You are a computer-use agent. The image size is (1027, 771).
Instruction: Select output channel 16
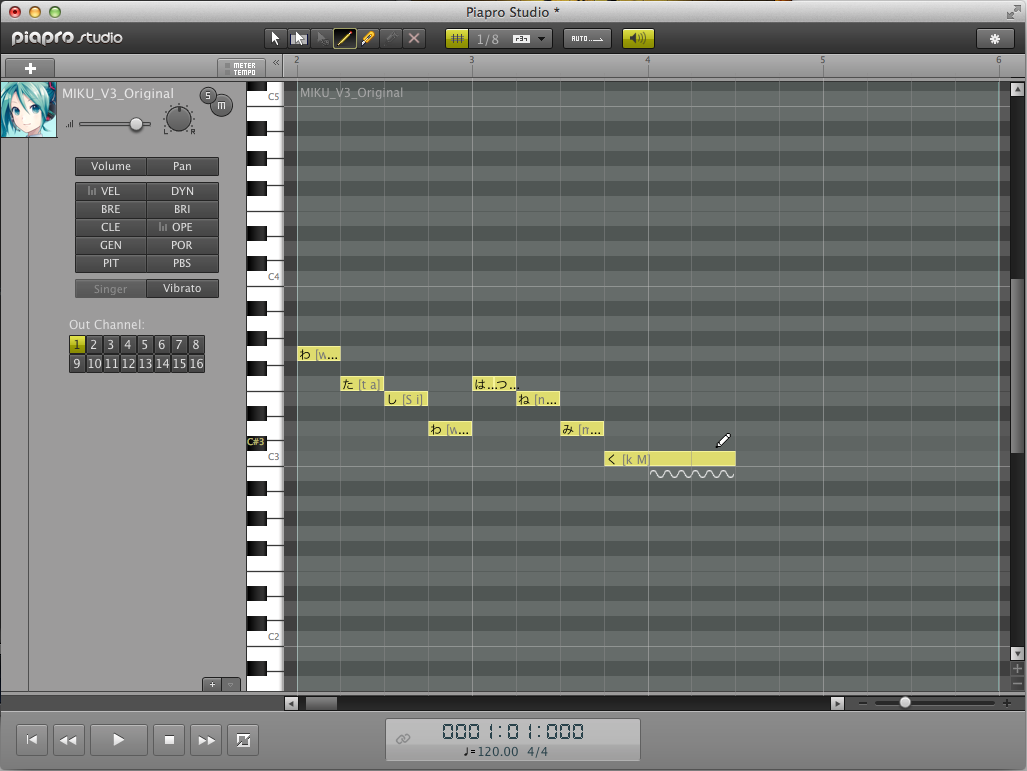coord(196,364)
